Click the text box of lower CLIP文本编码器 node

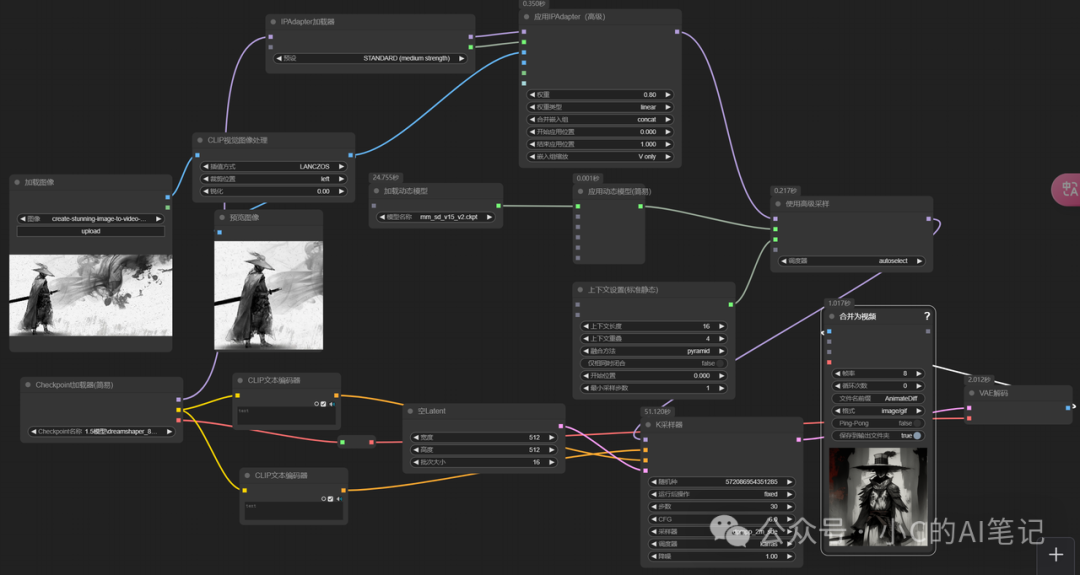tap(293, 511)
